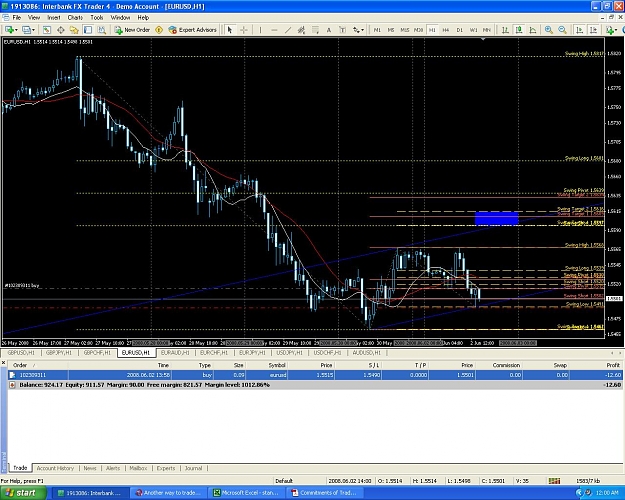Open the Navigator panel

[74, 30]
